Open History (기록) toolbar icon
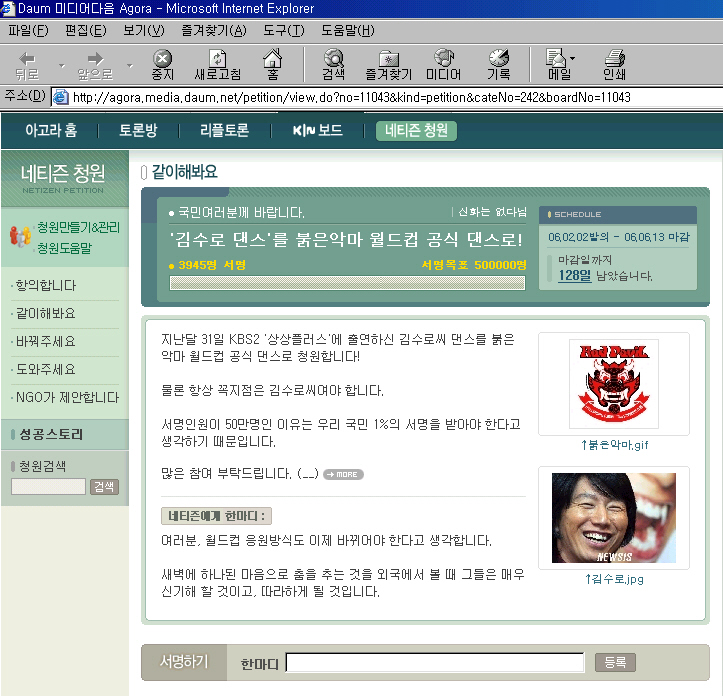The width and height of the screenshot is (723, 696). point(498,59)
